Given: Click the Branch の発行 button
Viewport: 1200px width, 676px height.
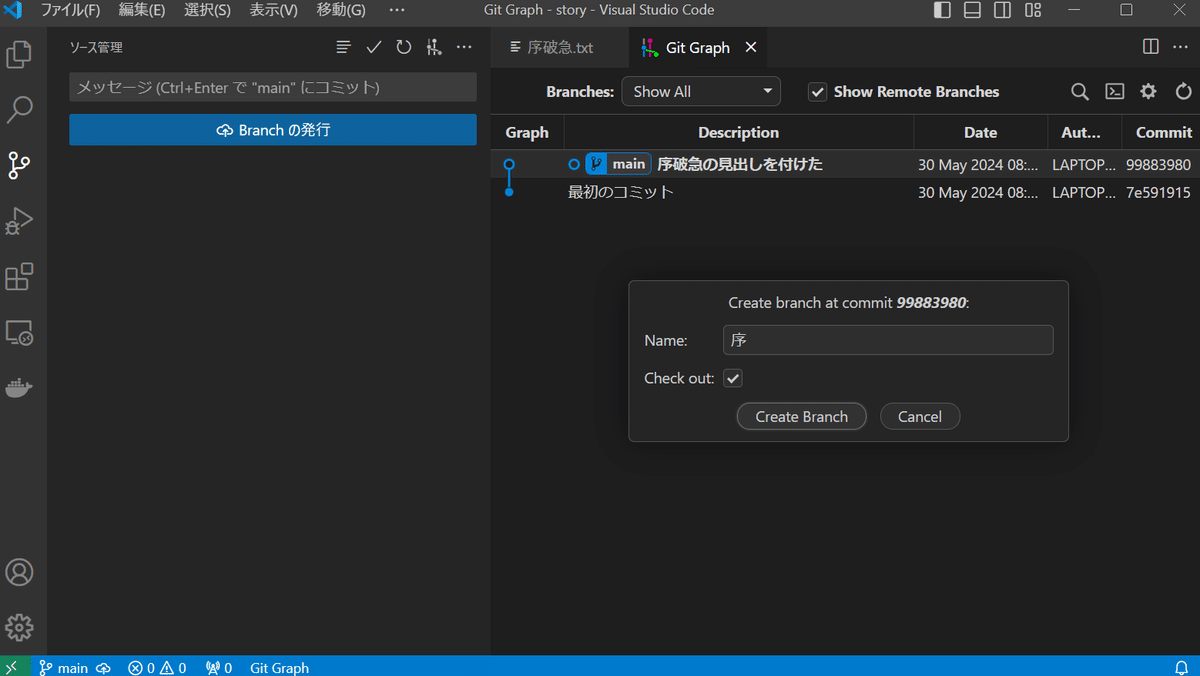Looking at the screenshot, I should point(273,130).
